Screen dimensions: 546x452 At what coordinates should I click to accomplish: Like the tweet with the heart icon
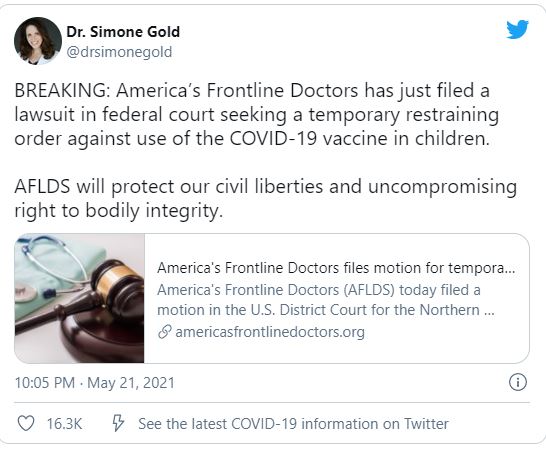coord(26,423)
